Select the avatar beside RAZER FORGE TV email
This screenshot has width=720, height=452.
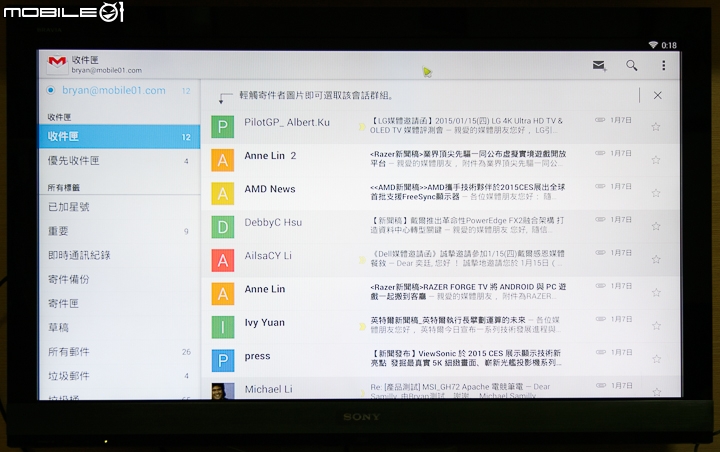pos(223,294)
